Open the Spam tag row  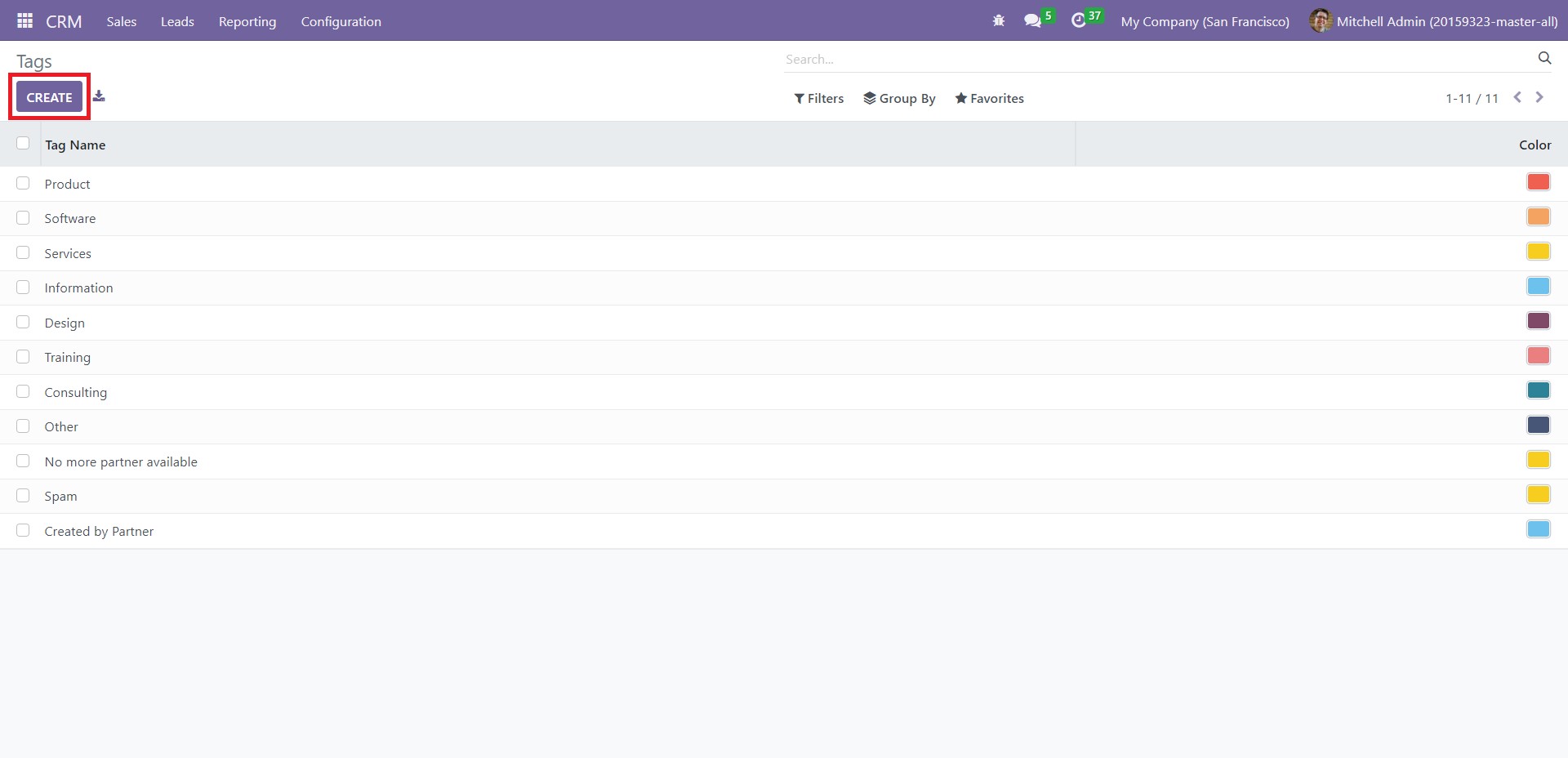tap(784, 496)
